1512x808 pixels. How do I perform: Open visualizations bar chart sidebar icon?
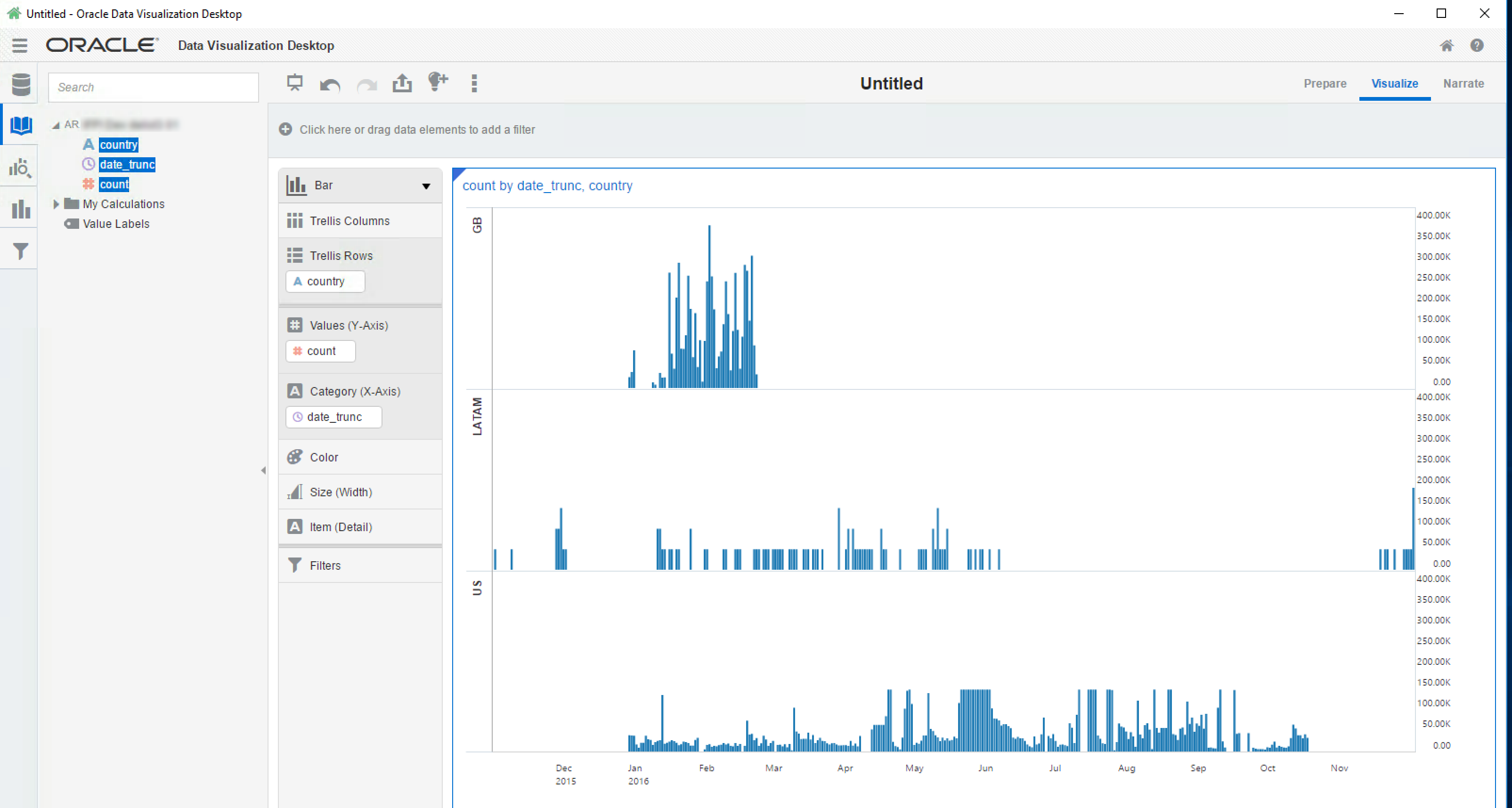click(21, 210)
